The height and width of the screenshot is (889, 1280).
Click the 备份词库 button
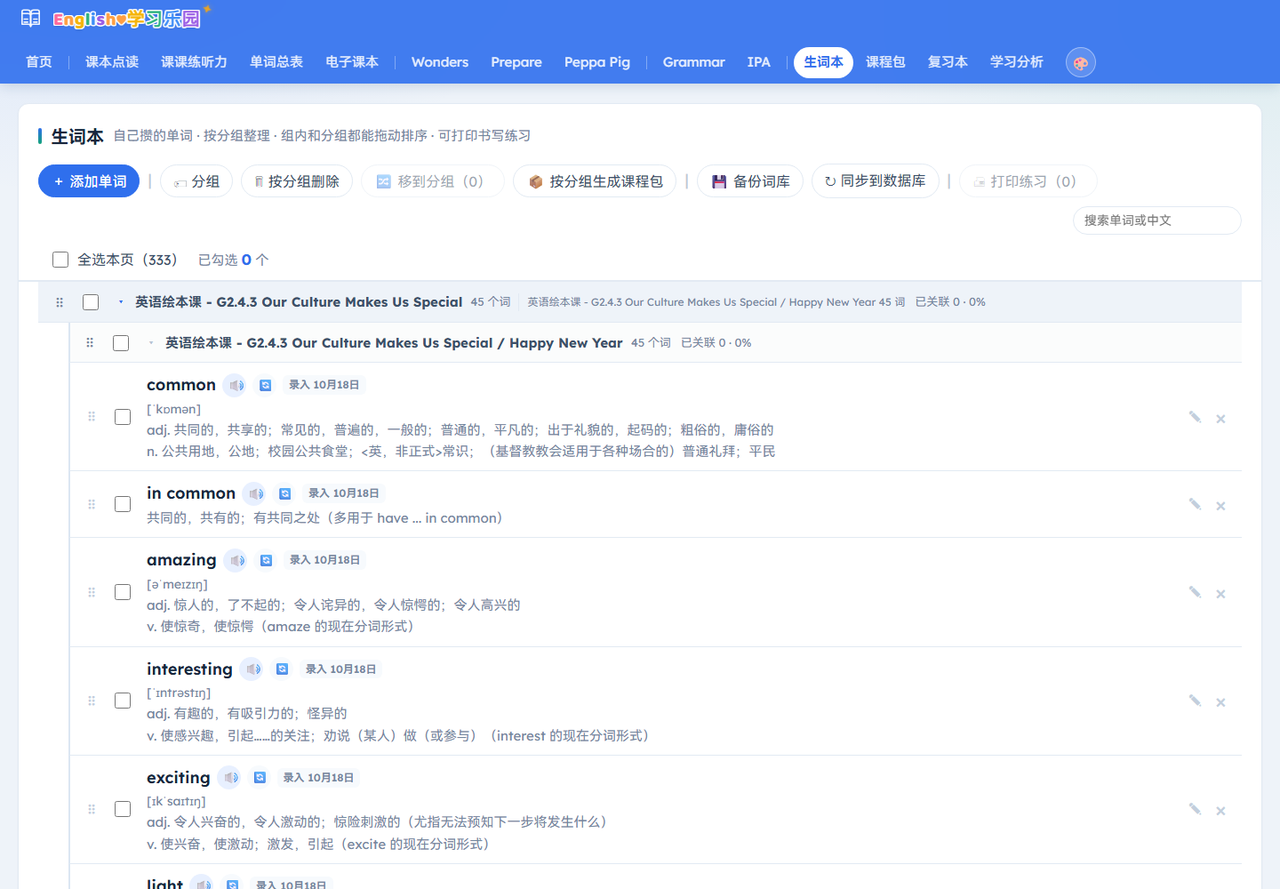(750, 181)
